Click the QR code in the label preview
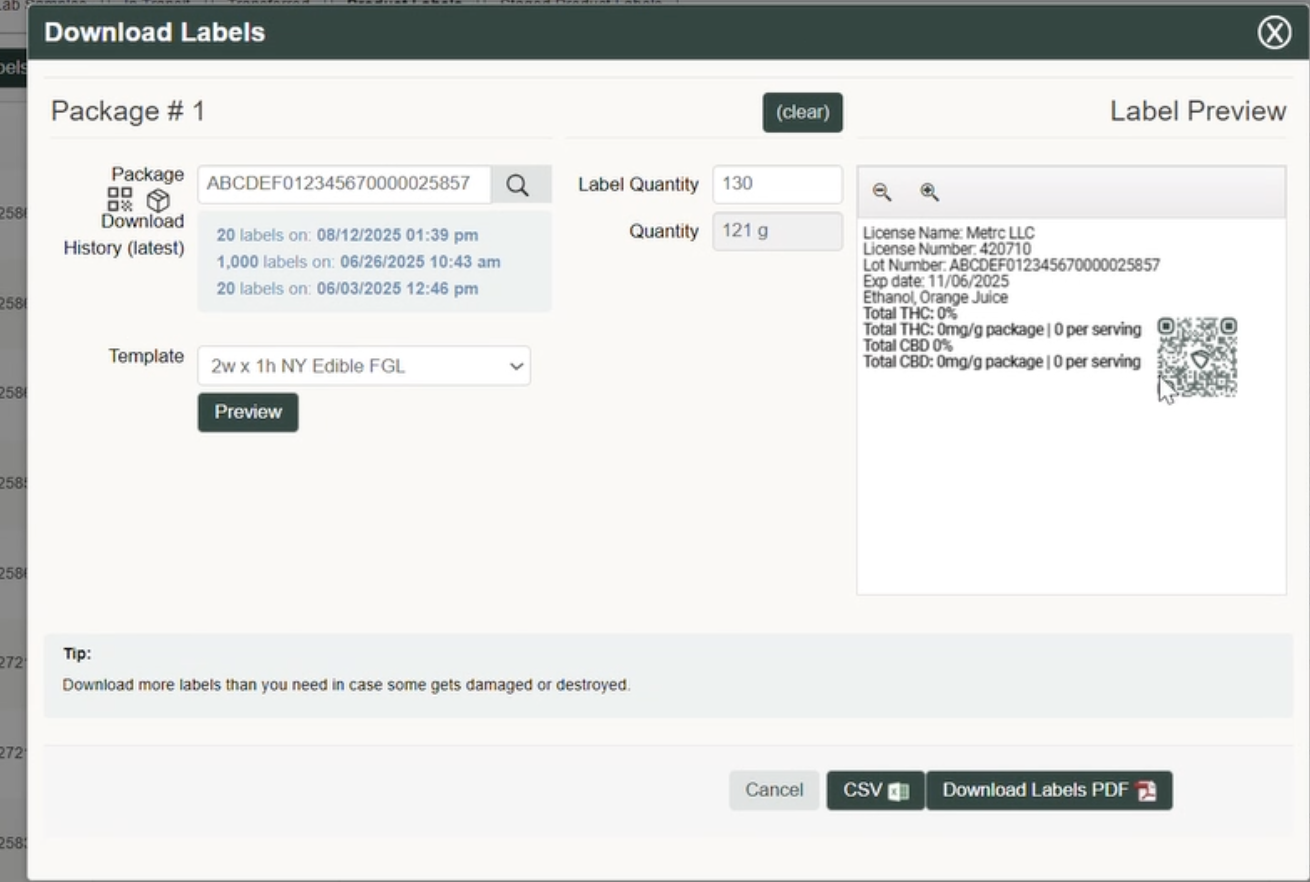The width and height of the screenshot is (1310, 882). (1197, 357)
